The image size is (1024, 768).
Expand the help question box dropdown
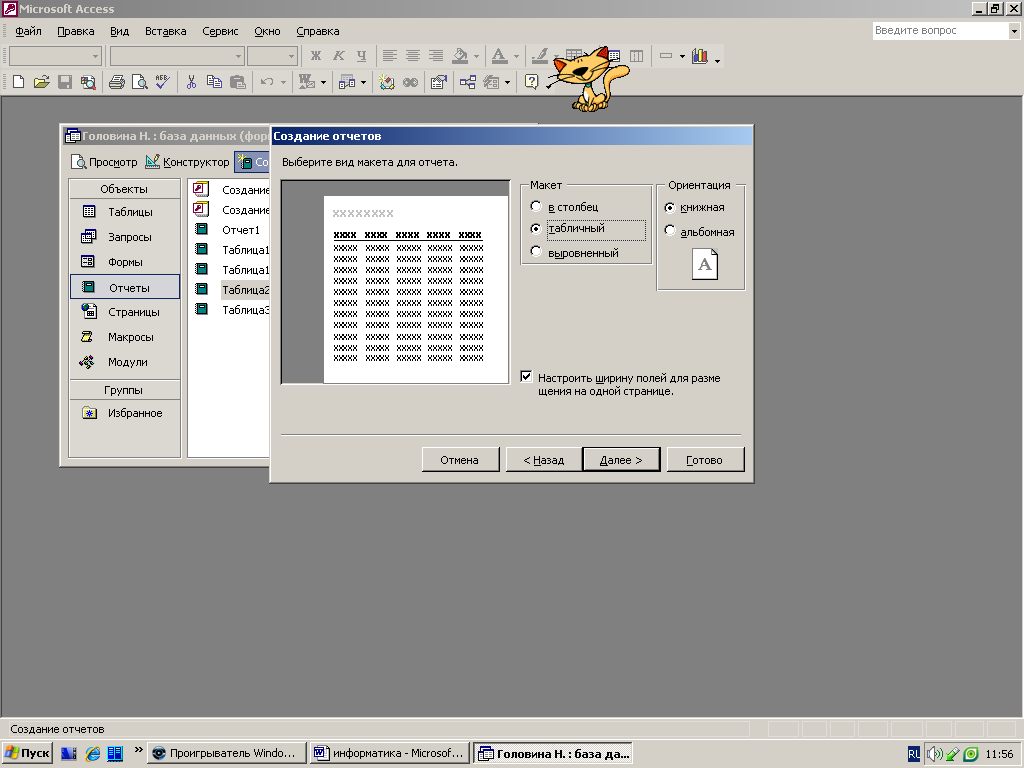(1012, 31)
